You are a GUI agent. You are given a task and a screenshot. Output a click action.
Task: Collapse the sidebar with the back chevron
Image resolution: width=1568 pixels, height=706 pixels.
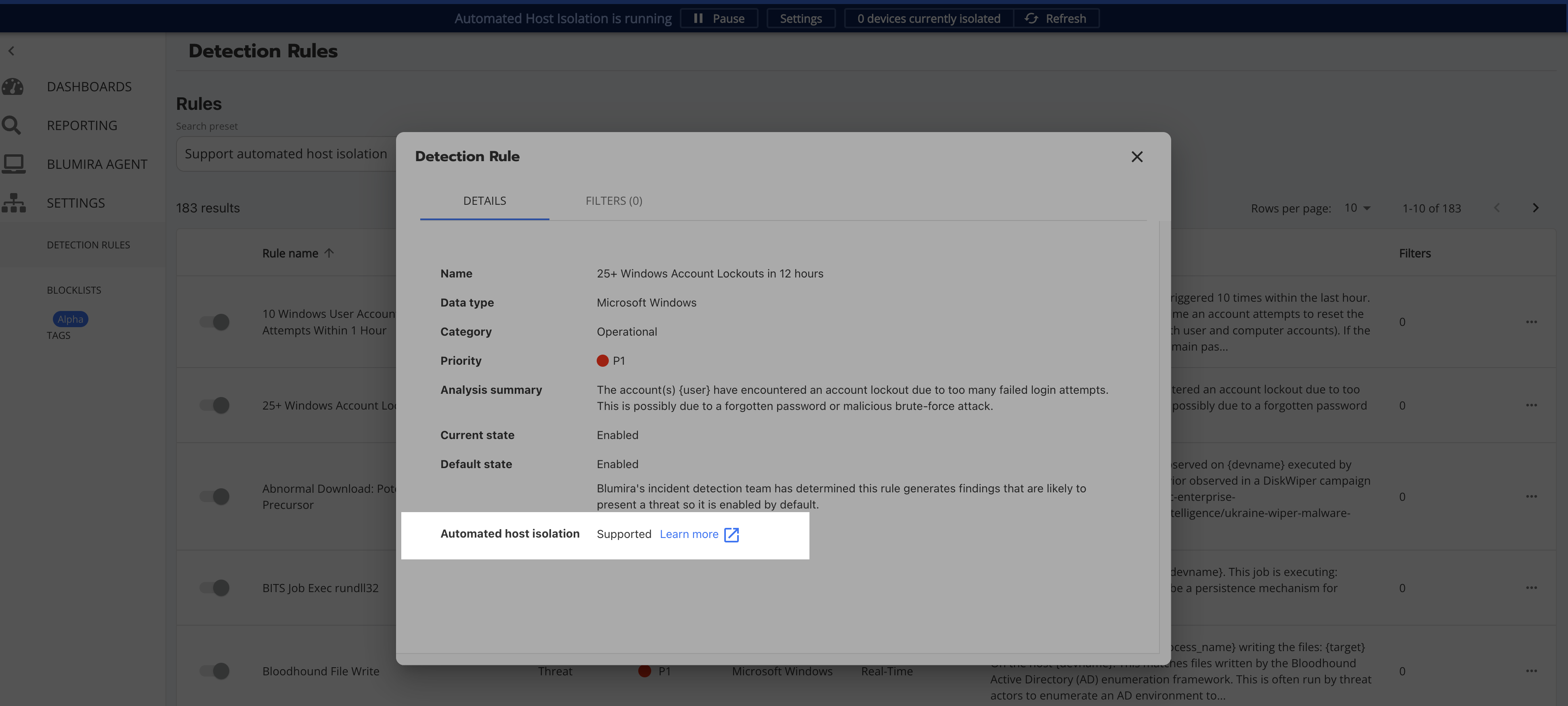click(x=11, y=50)
